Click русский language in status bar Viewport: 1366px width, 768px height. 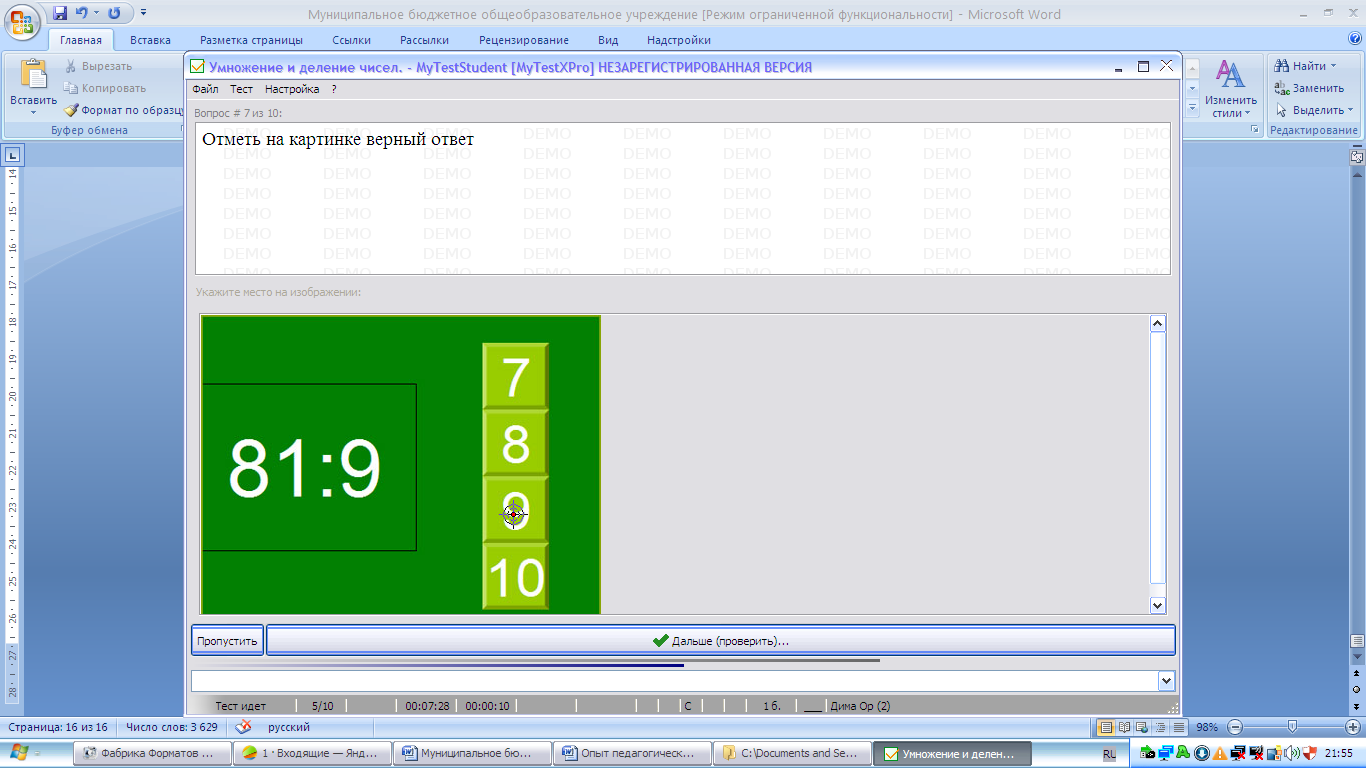pyautogui.click(x=289, y=727)
